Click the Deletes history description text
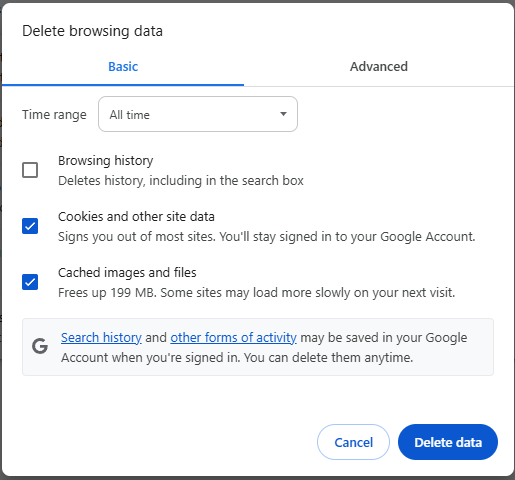This screenshot has width=515, height=480. coord(181,181)
